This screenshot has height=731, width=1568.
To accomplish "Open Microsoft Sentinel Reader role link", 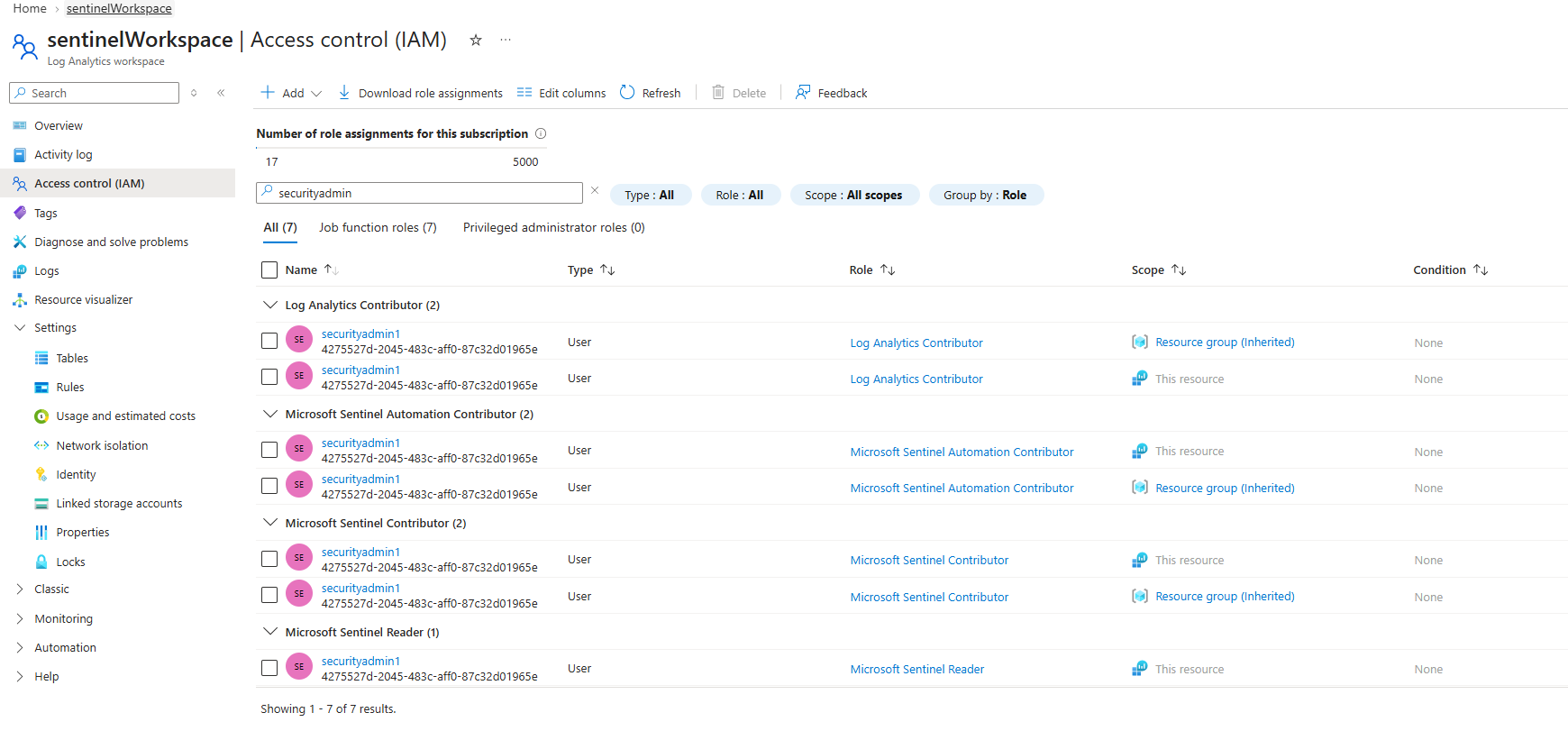I will (917, 669).
